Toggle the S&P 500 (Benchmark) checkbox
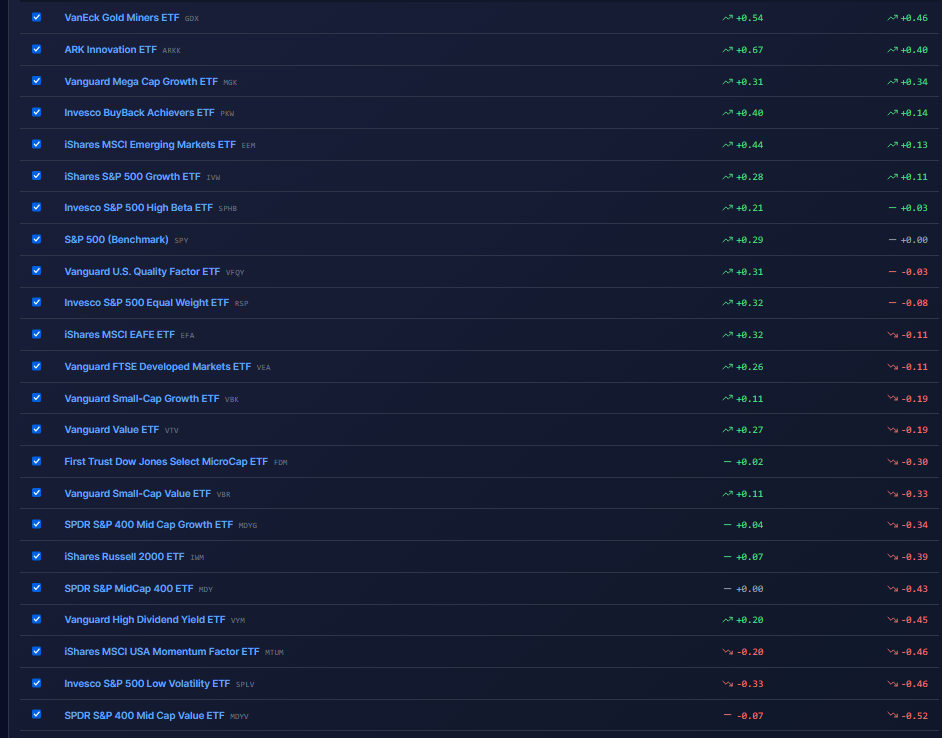942x738 pixels. pos(37,239)
